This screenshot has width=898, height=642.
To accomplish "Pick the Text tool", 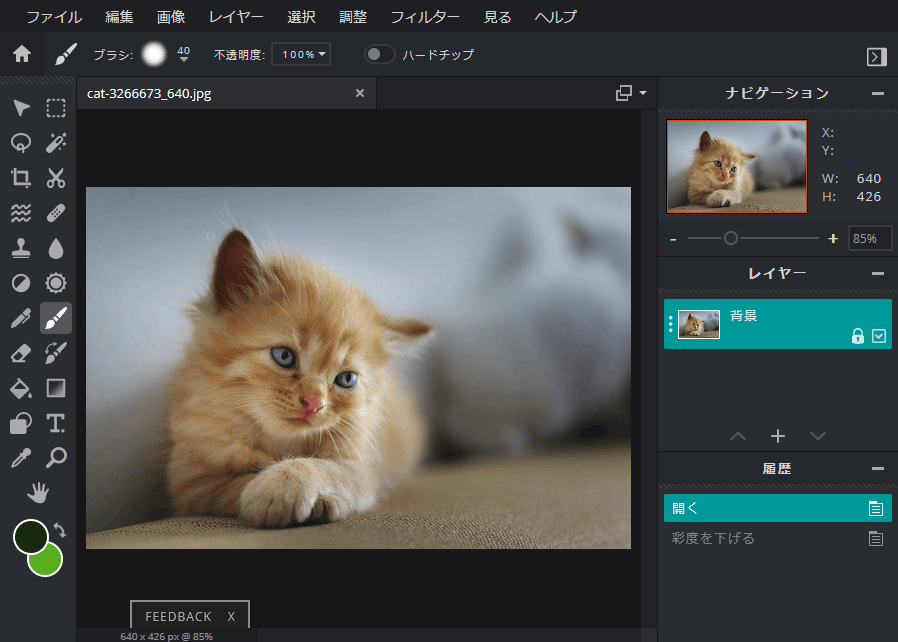I will point(55,423).
